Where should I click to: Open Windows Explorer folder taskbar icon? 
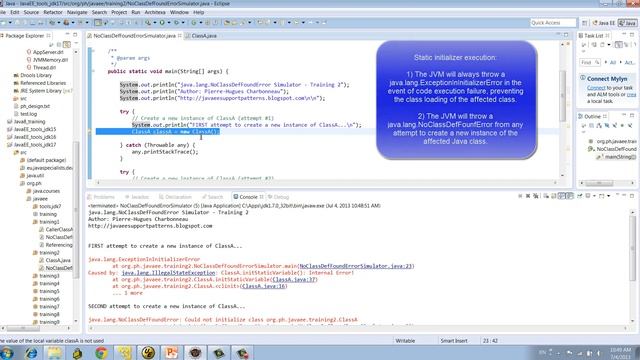coord(55,353)
